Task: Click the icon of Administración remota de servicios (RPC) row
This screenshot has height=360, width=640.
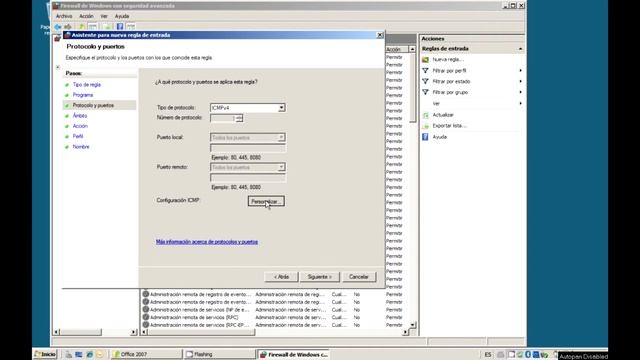Action: [146, 317]
